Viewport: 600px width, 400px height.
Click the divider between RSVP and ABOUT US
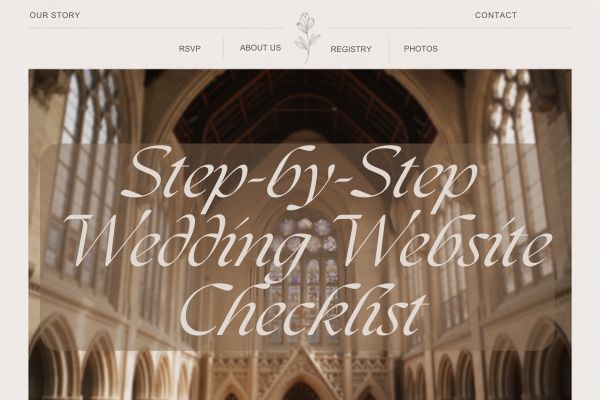(223, 49)
